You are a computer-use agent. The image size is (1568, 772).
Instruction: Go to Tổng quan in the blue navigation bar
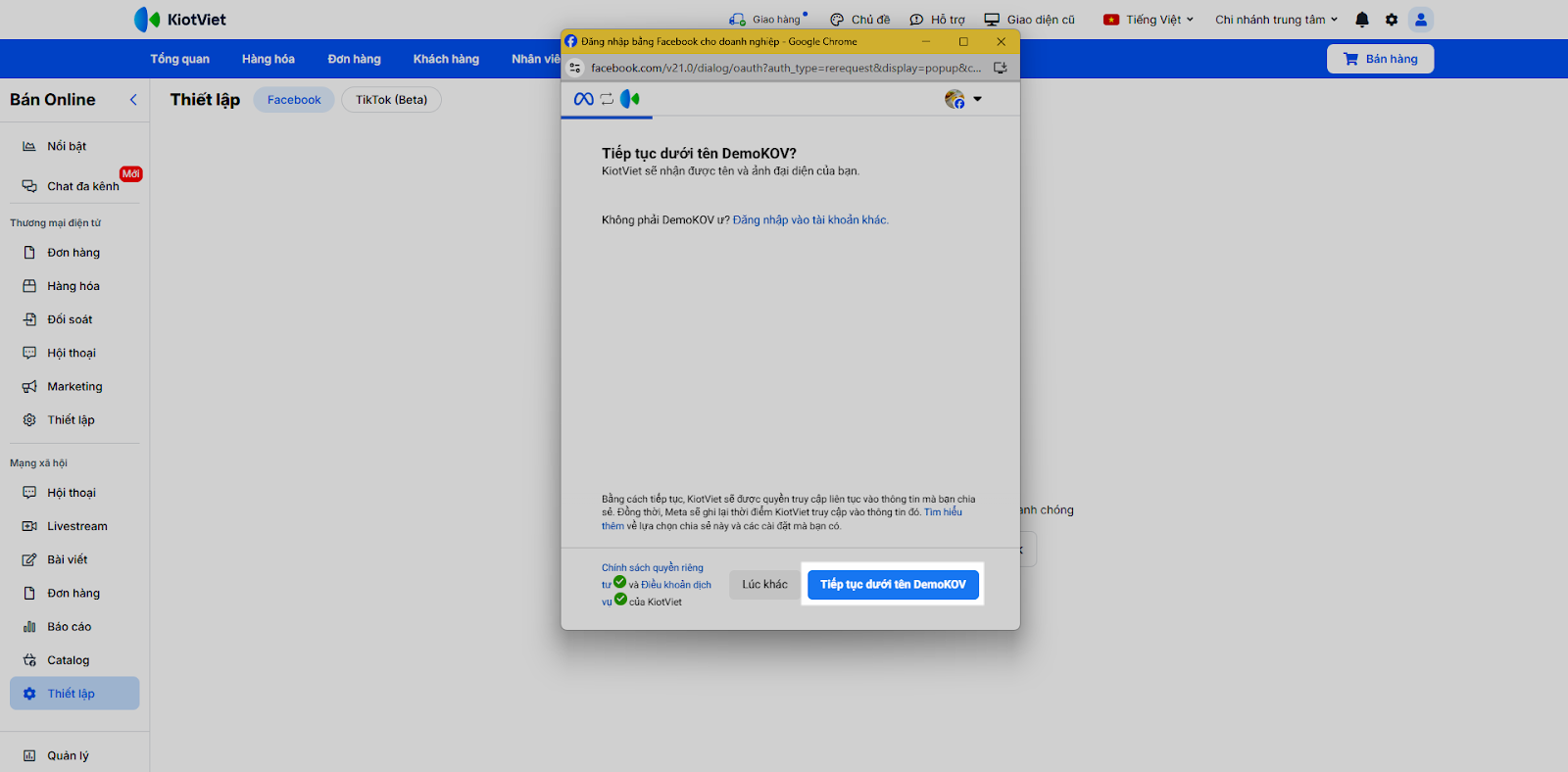tap(180, 59)
